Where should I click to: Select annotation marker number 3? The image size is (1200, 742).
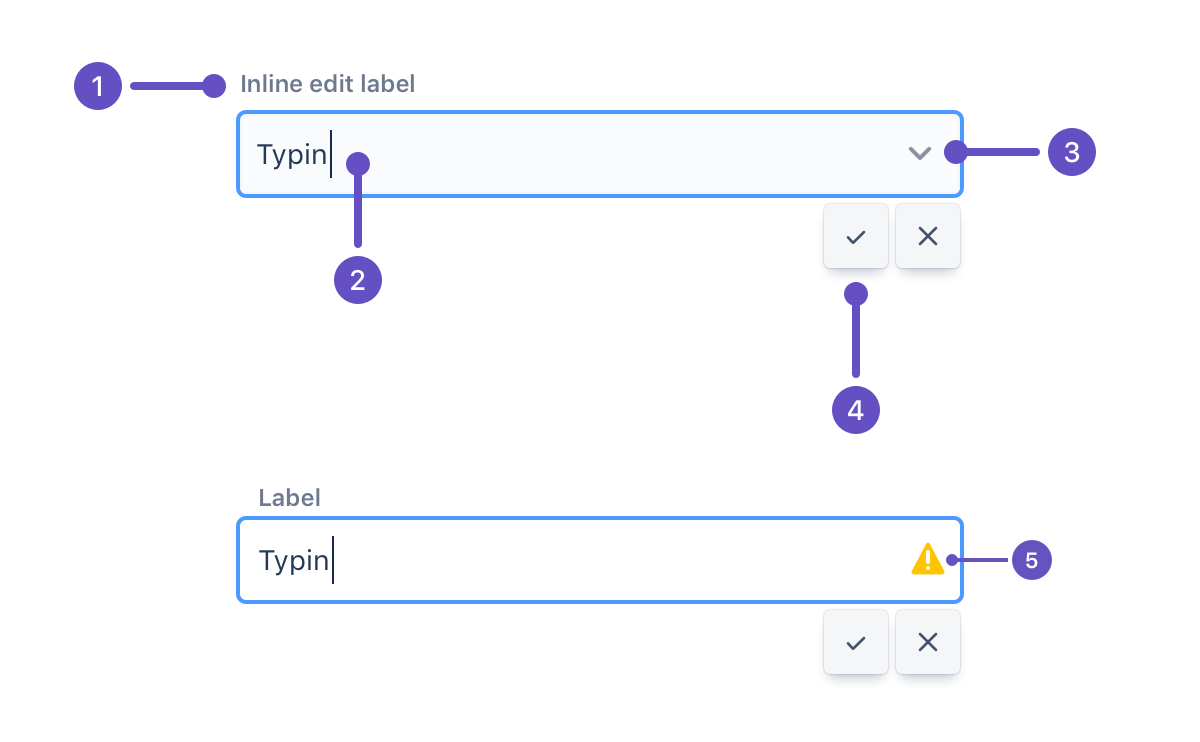(1072, 153)
